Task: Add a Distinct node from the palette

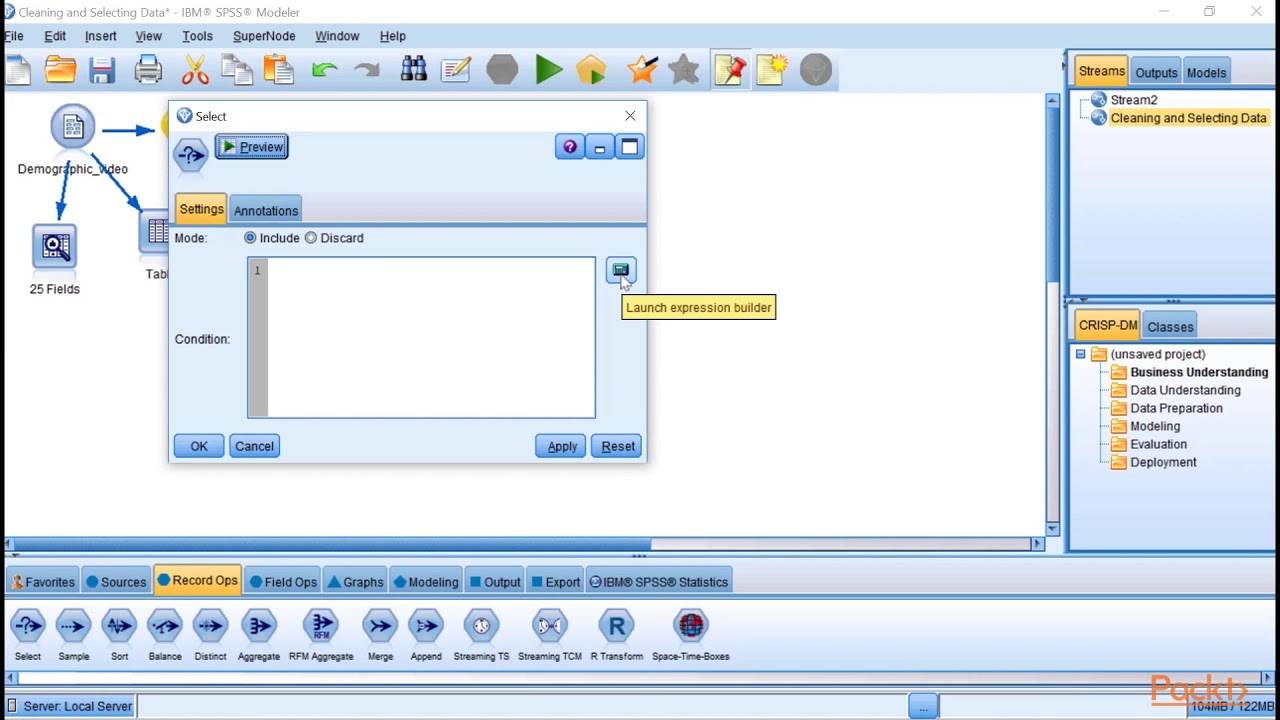Action: click(x=210, y=635)
